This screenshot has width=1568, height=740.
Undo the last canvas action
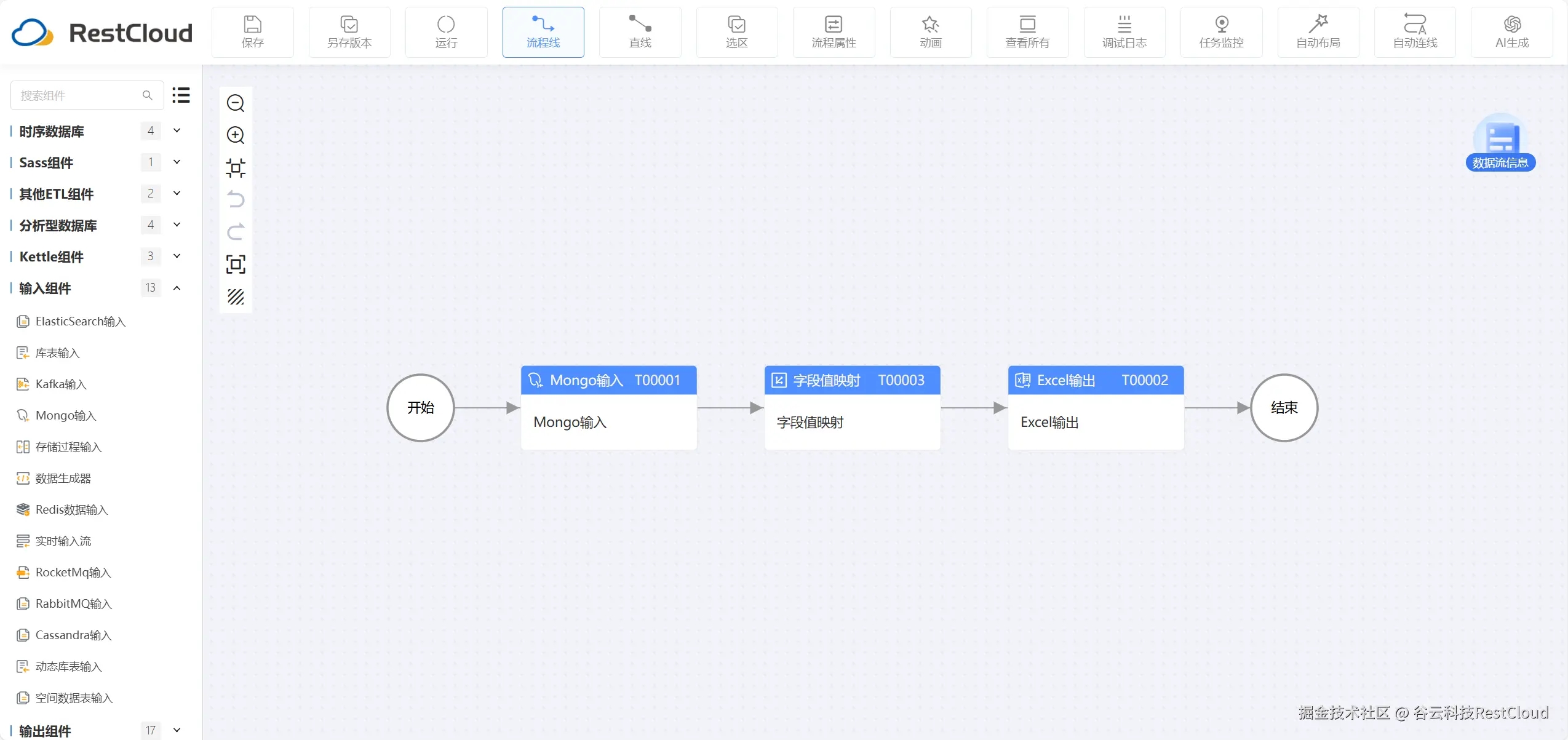(x=236, y=200)
